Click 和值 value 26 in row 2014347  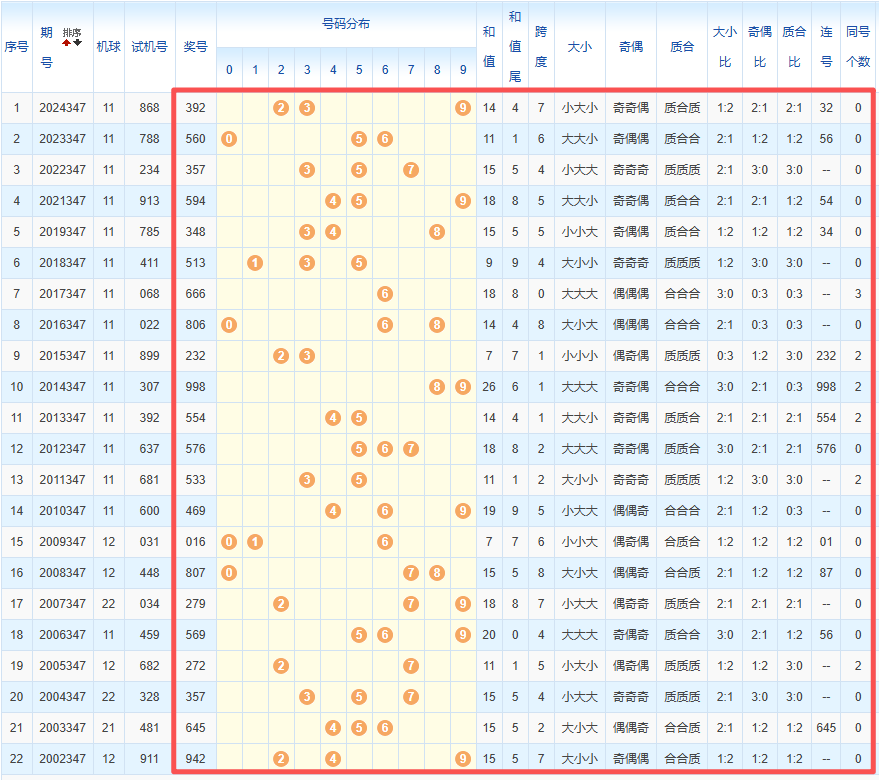pyautogui.click(x=489, y=387)
